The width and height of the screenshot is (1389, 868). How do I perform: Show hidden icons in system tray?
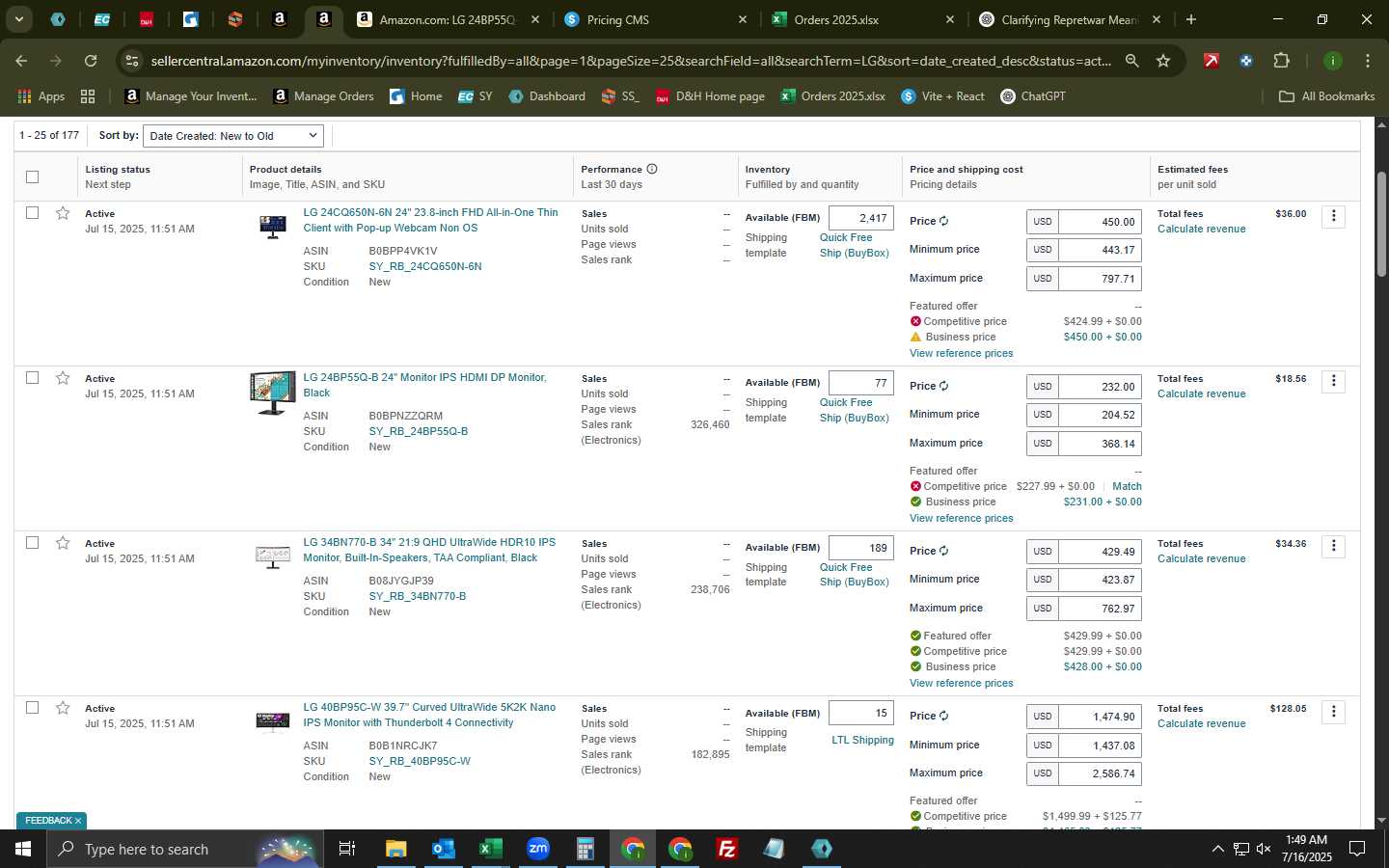tap(1217, 849)
